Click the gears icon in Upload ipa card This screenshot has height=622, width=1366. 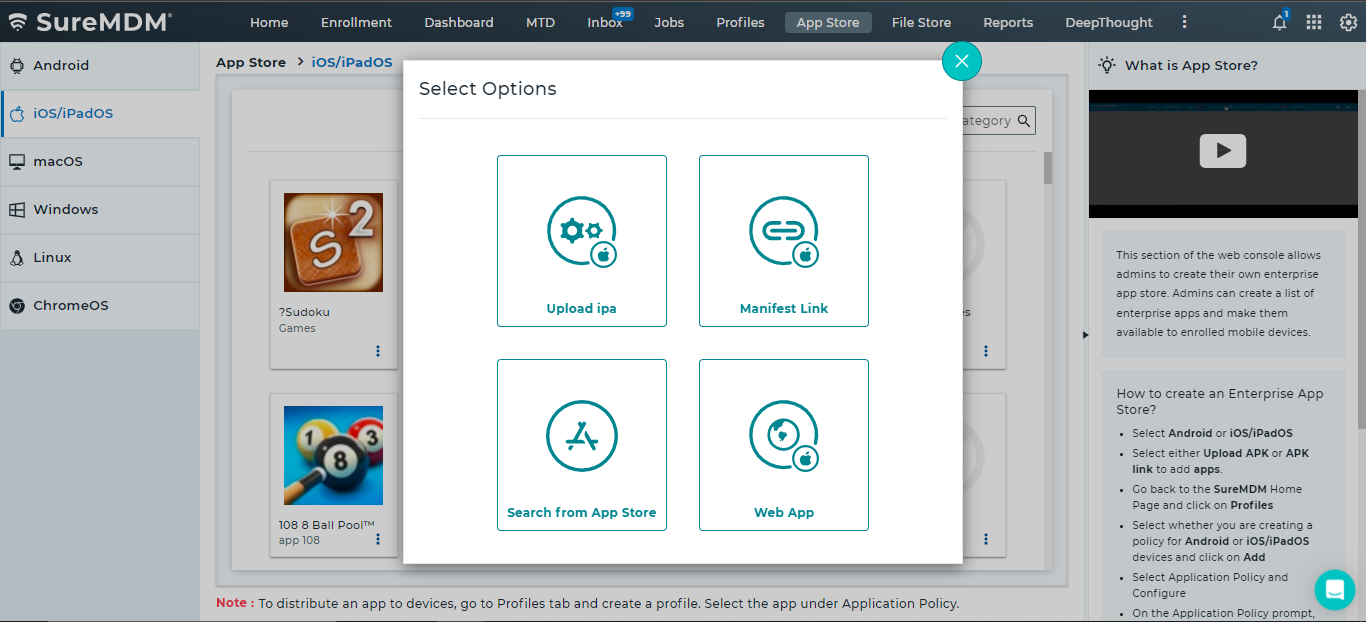582,231
